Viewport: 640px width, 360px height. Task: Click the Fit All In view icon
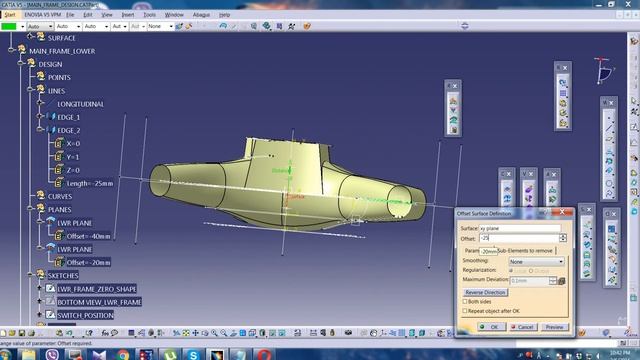[x=186, y=333]
